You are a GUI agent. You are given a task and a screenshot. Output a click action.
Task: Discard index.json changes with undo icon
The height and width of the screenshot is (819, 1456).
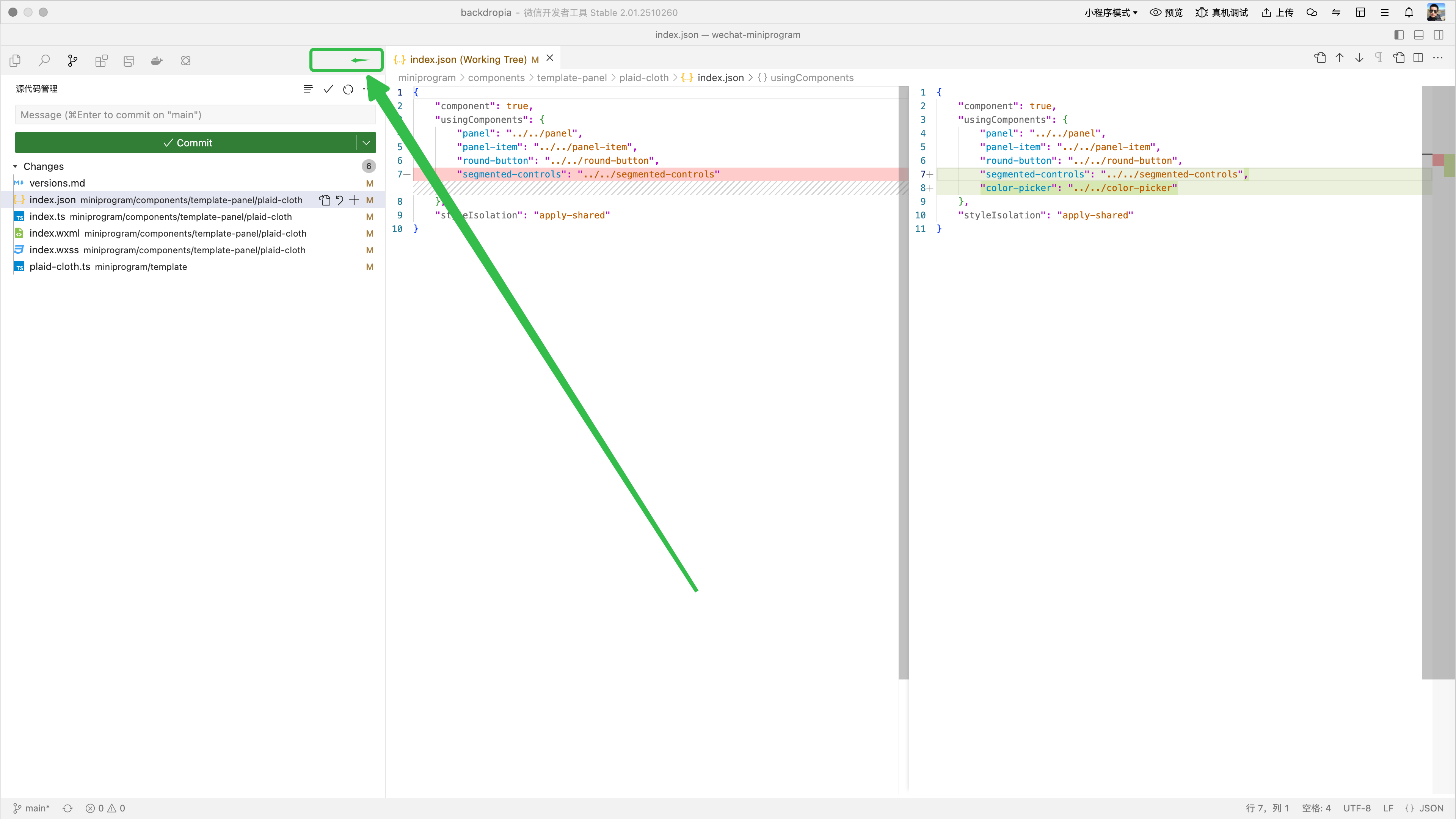339,200
